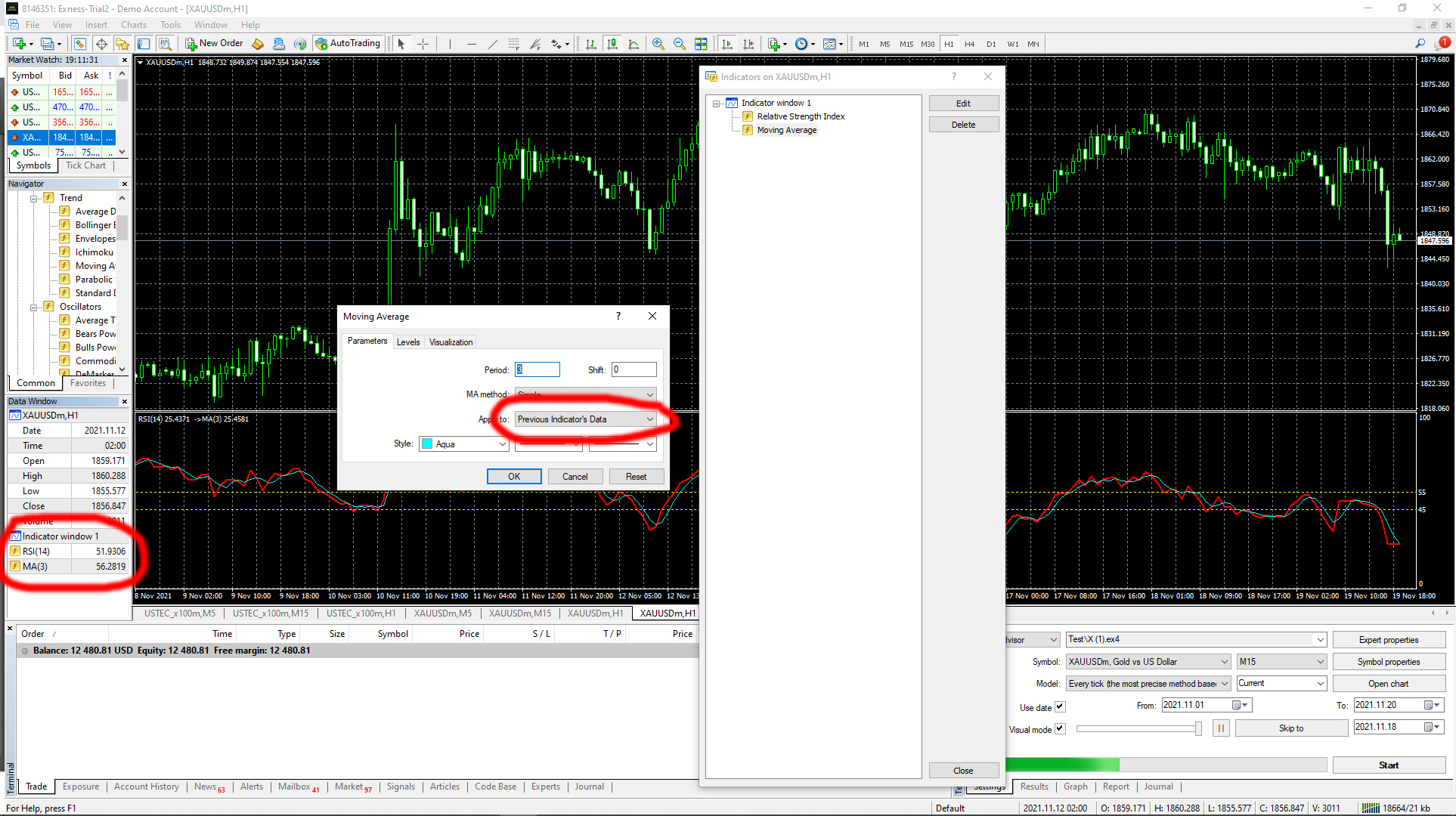The width and height of the screenshot is (1456, 816).
Task: Click the Zoom Out magnifier icon
Action: pyautogui.click(x=680, y=44)
